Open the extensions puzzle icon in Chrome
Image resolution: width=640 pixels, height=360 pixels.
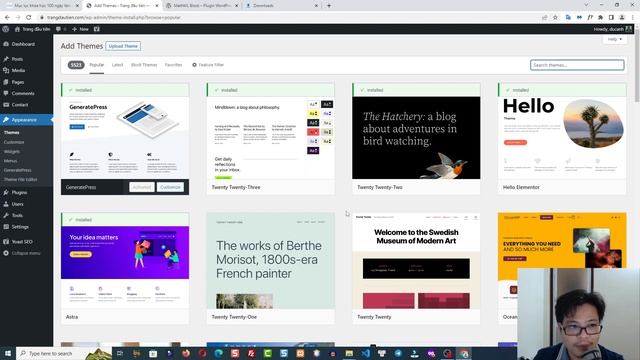click(600, 18)
